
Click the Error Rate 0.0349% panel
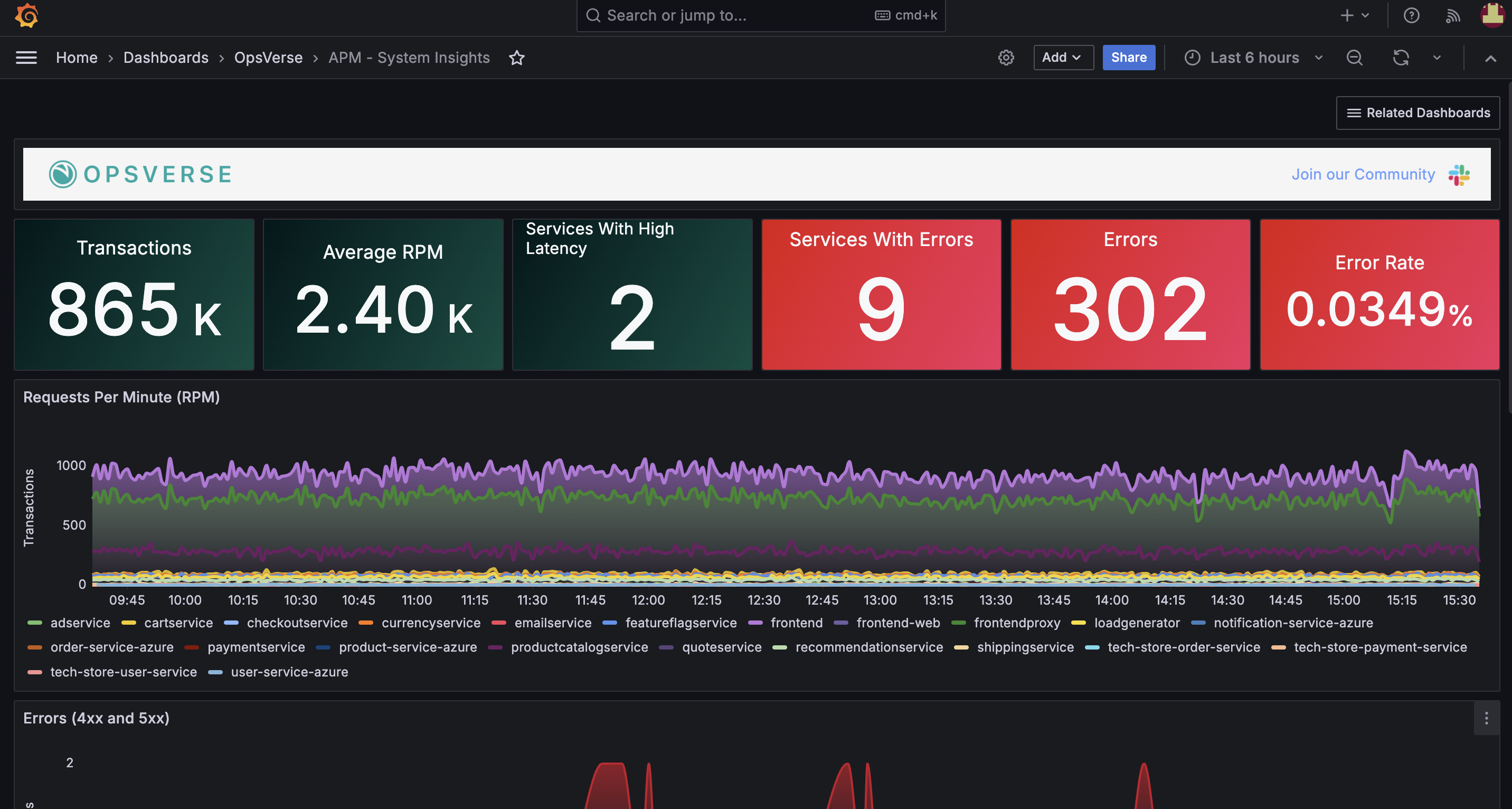click(1379, 295)
